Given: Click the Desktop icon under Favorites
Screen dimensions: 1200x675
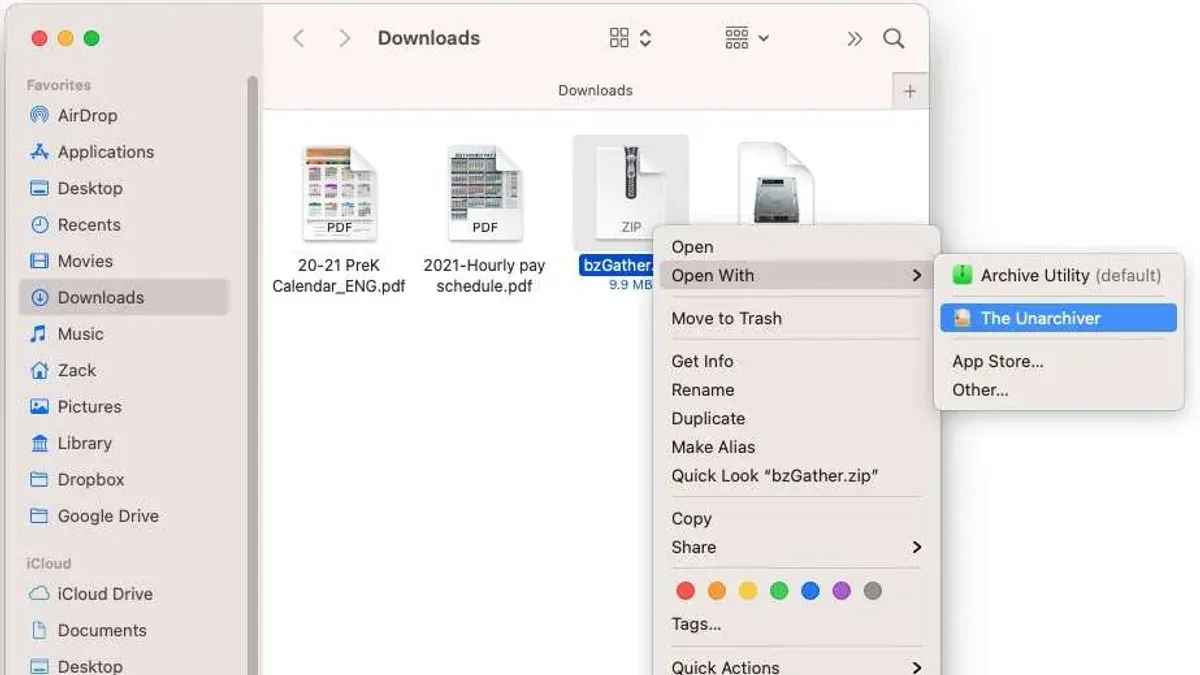Looking at the screenshot, I should click(x=39, y=188).
